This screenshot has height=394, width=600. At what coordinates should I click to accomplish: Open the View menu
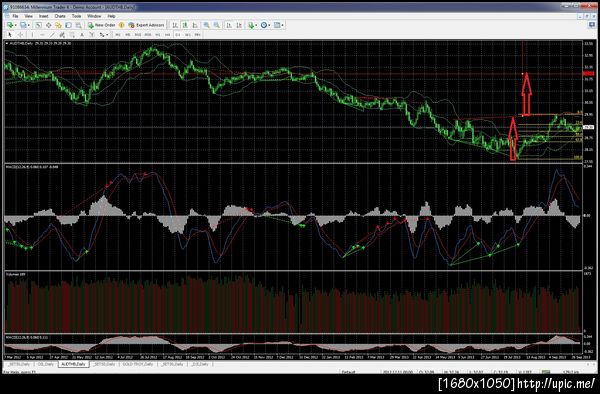point(29,16)
